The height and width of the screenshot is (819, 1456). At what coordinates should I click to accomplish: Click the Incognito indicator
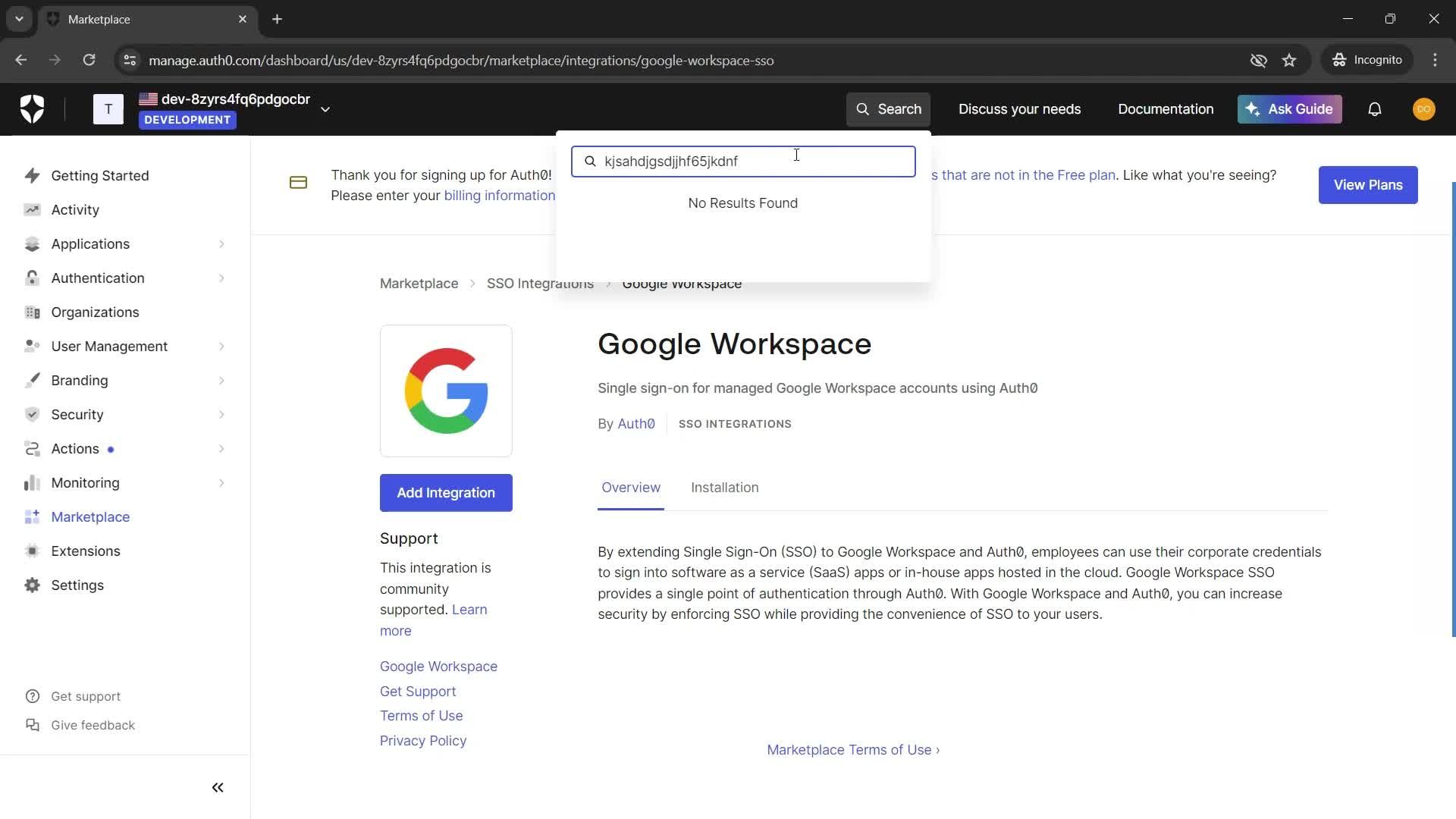coord(1368,60)
